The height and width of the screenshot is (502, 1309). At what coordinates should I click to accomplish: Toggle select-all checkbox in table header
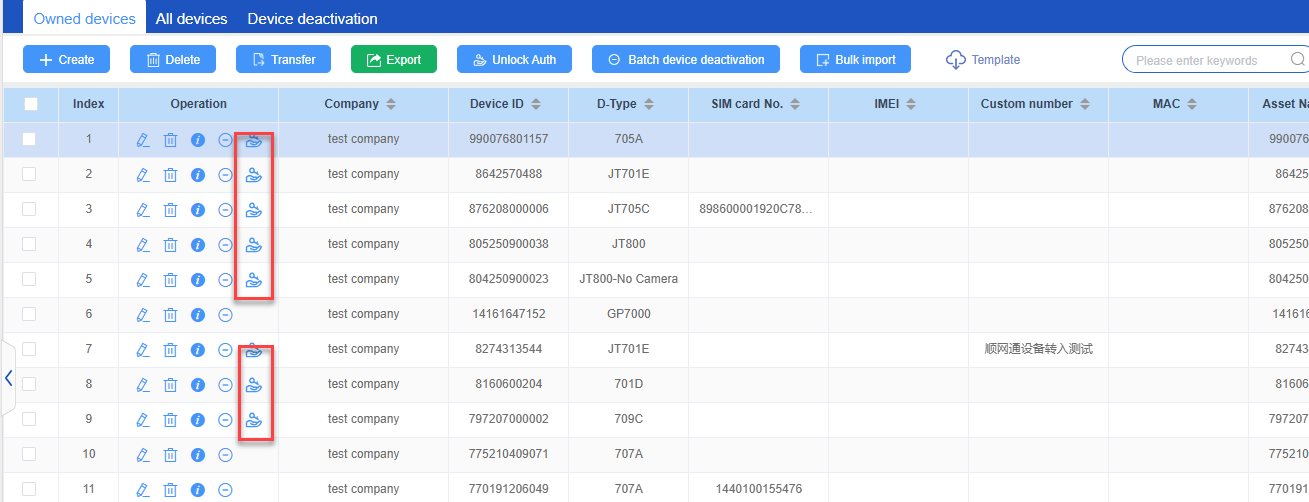coord(31,104)
